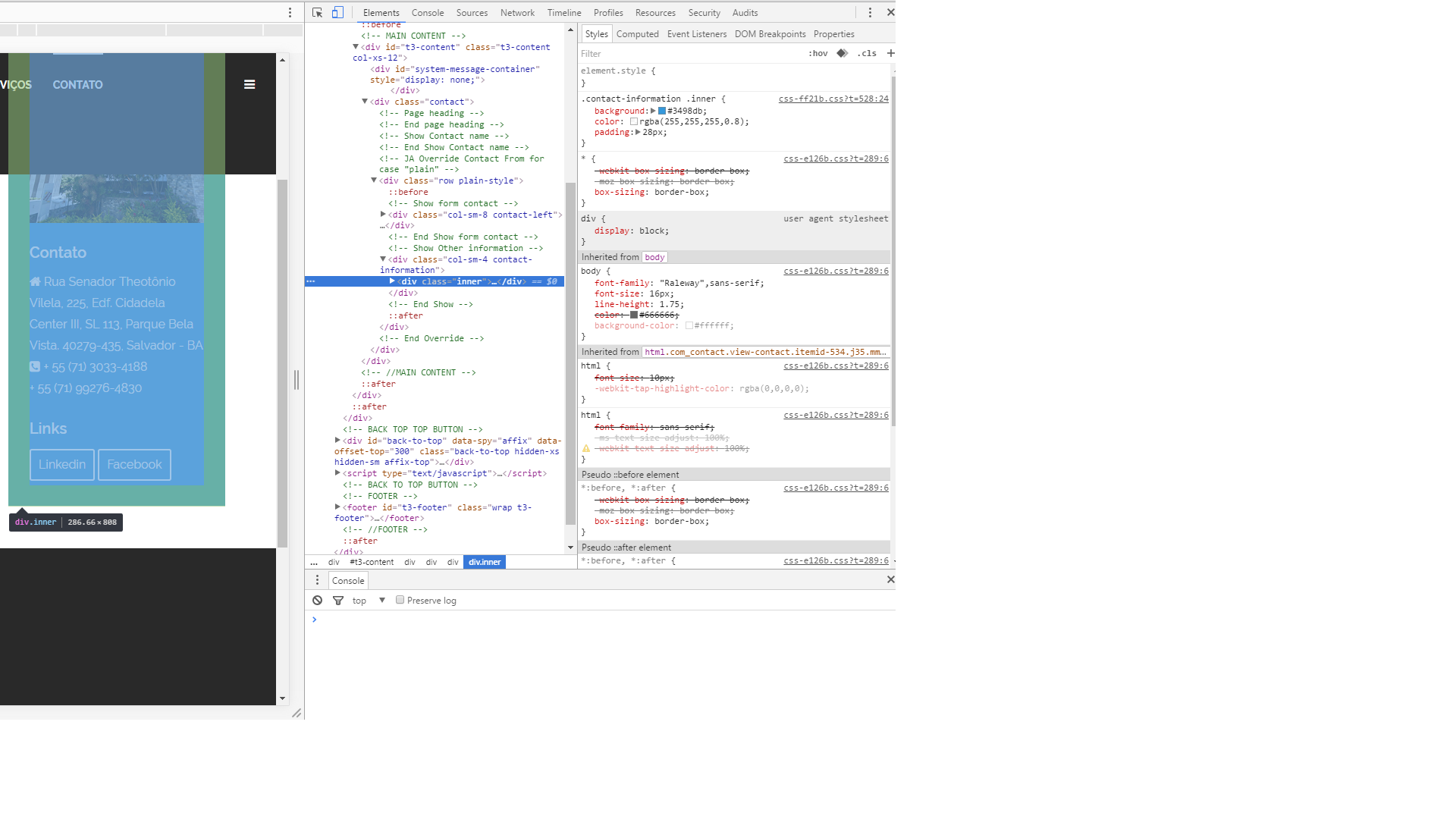Open the top execution context dropdown
This screenshot has width=1456, height=819.
click(382, 600)
